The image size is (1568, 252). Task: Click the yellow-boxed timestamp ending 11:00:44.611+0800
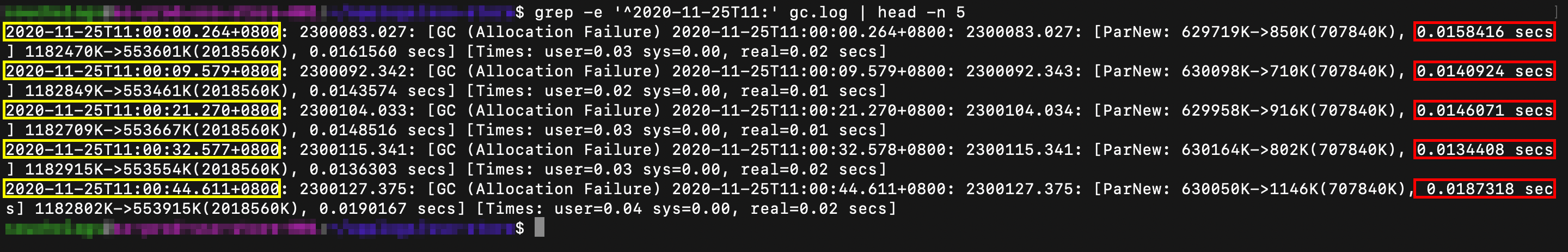click(x=142, y=189)
